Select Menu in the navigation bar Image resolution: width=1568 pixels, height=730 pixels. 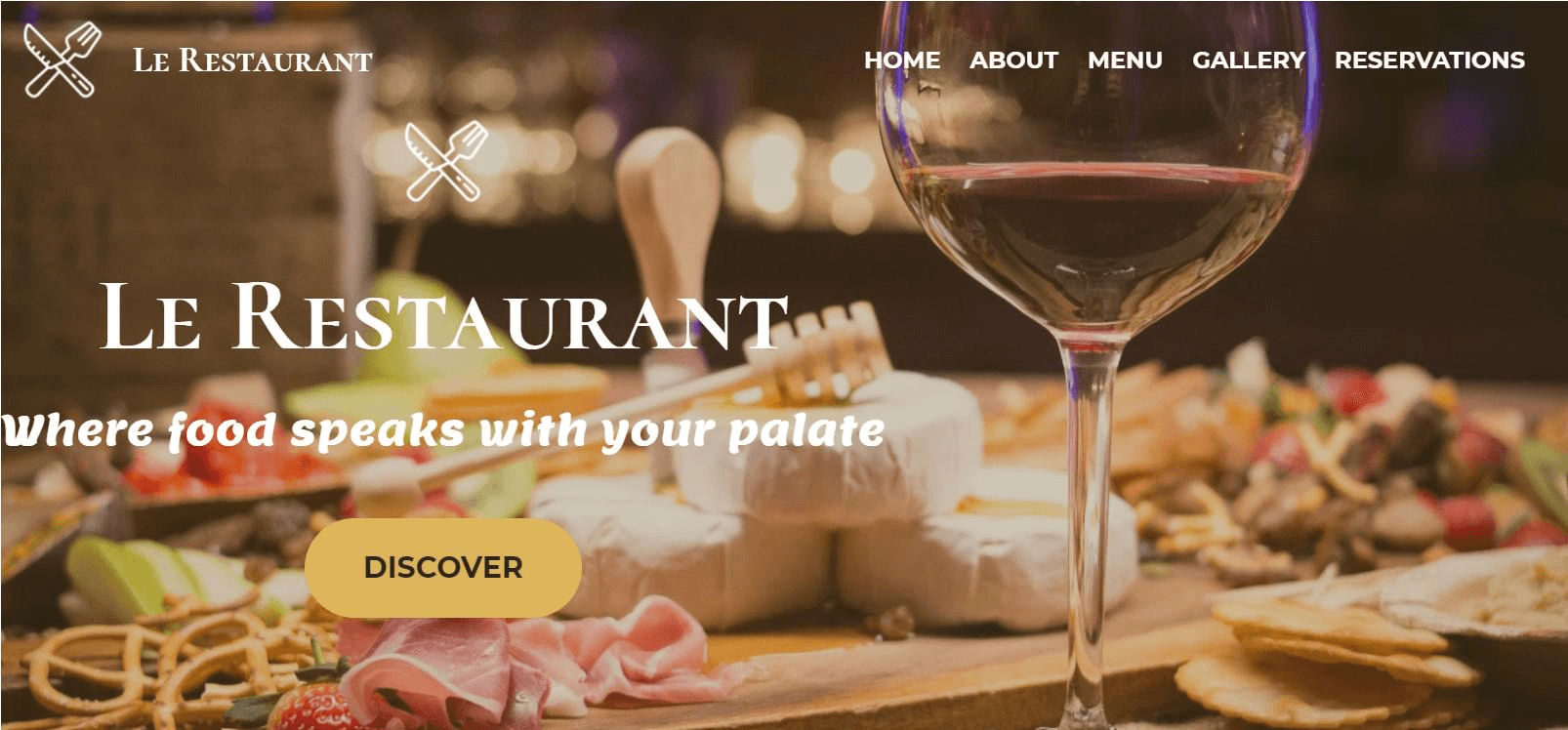(1125, 61)
